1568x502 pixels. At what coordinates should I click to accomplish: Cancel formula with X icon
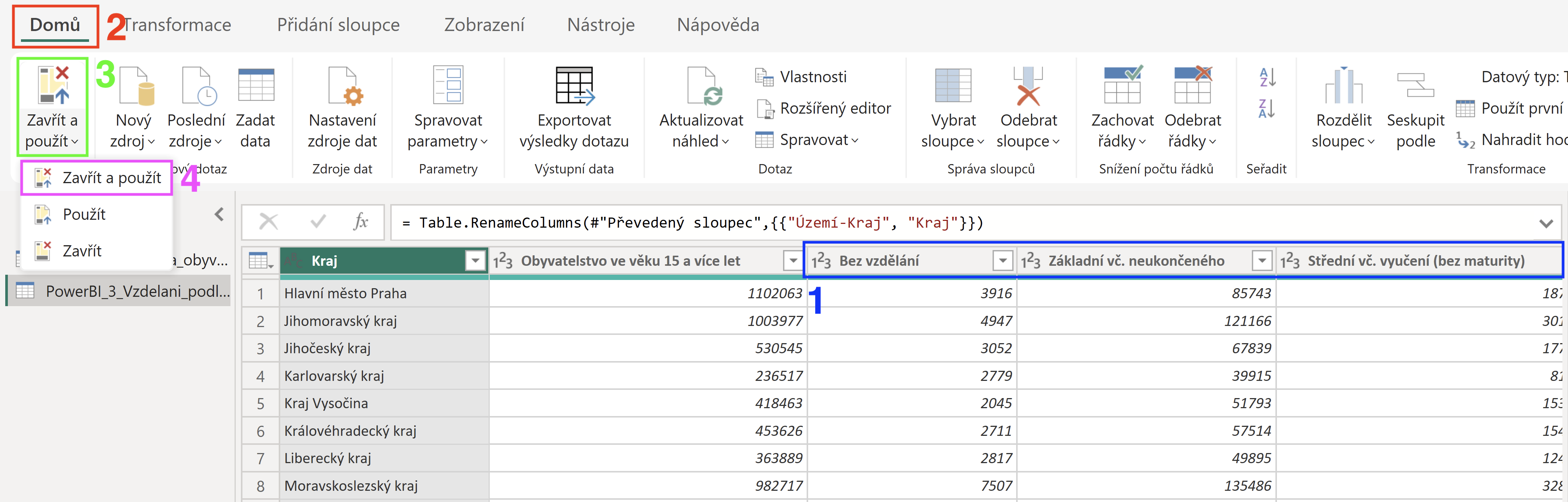[x=268, y=222]
